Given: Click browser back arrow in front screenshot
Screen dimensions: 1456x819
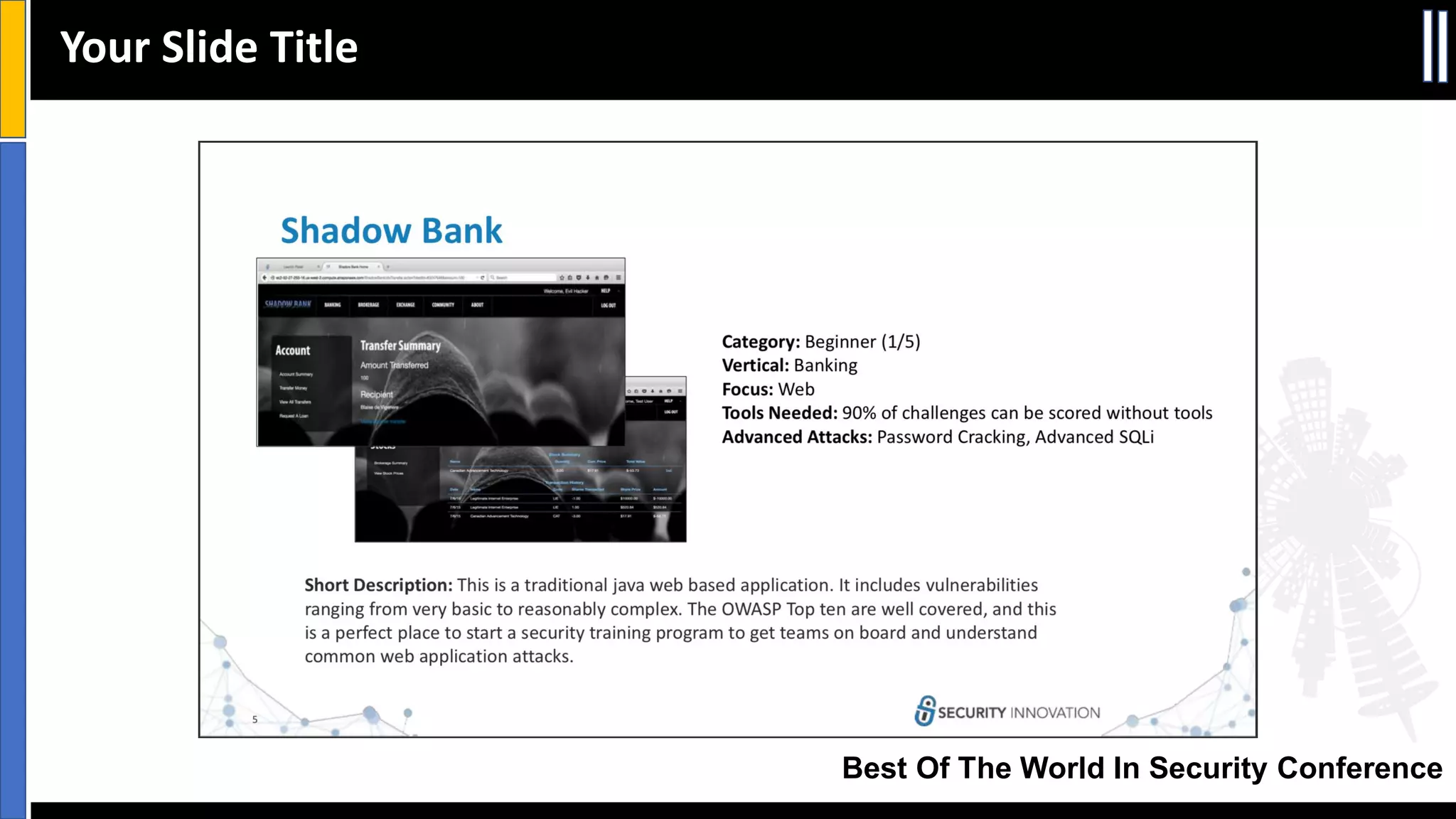Looking at the screenshot, I should (x=264, y=277).
